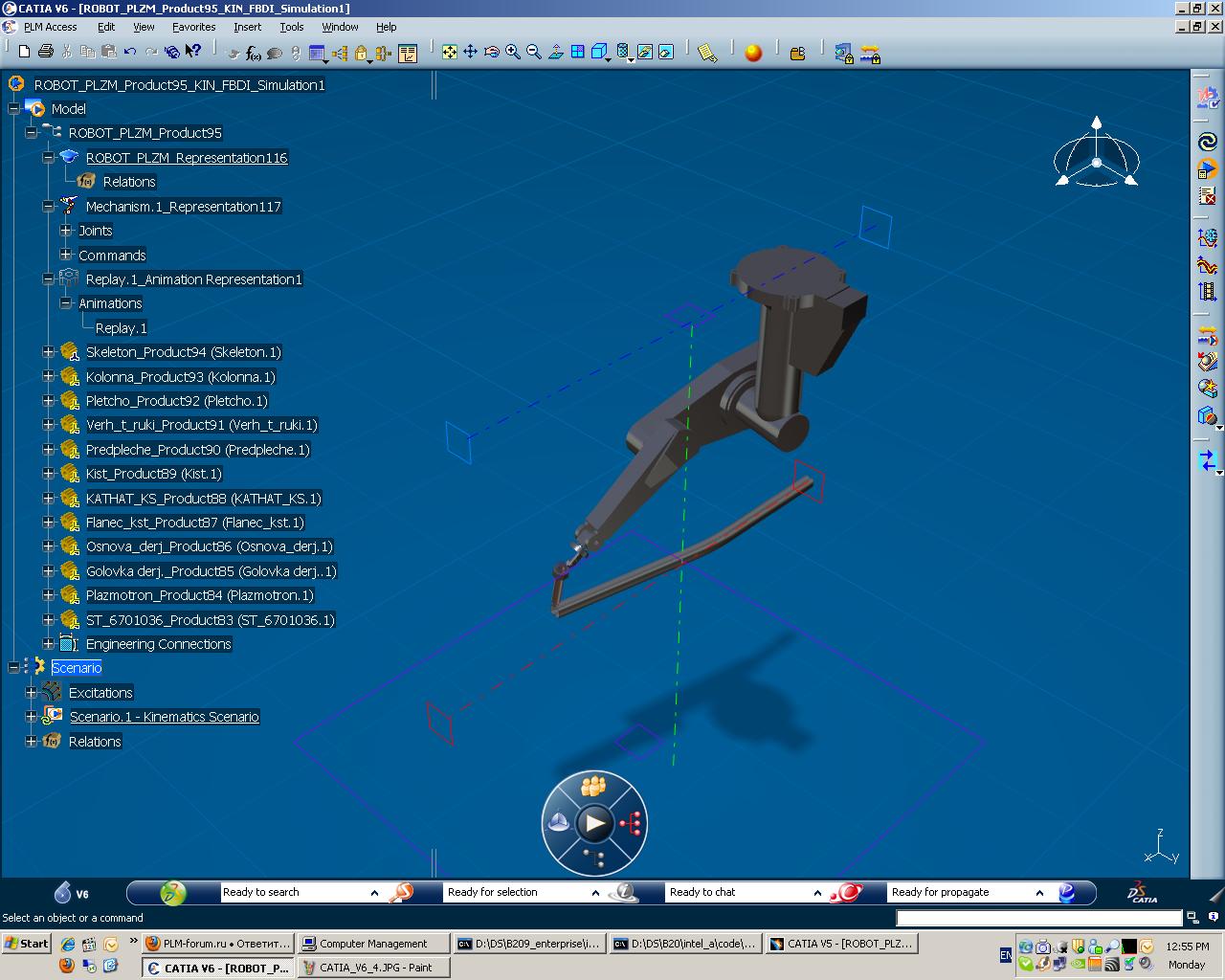Open the Help menu
The image size is (1225, 980).
pos(386,27)
